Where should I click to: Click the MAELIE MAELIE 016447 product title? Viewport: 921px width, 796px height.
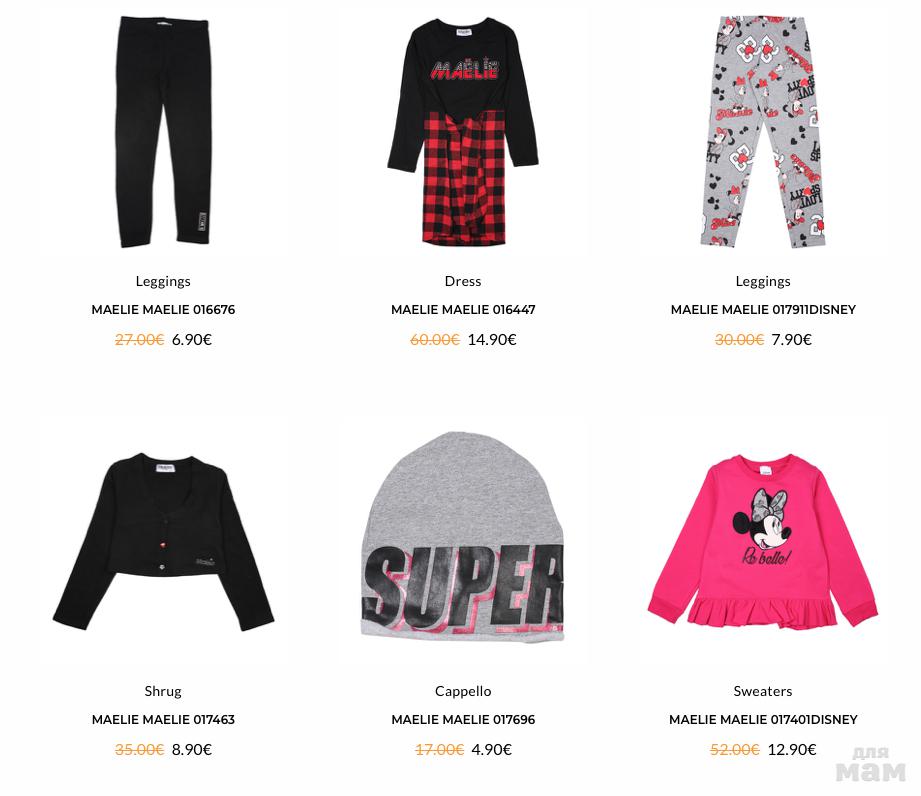pyautogui.click(x=463, y=310)
